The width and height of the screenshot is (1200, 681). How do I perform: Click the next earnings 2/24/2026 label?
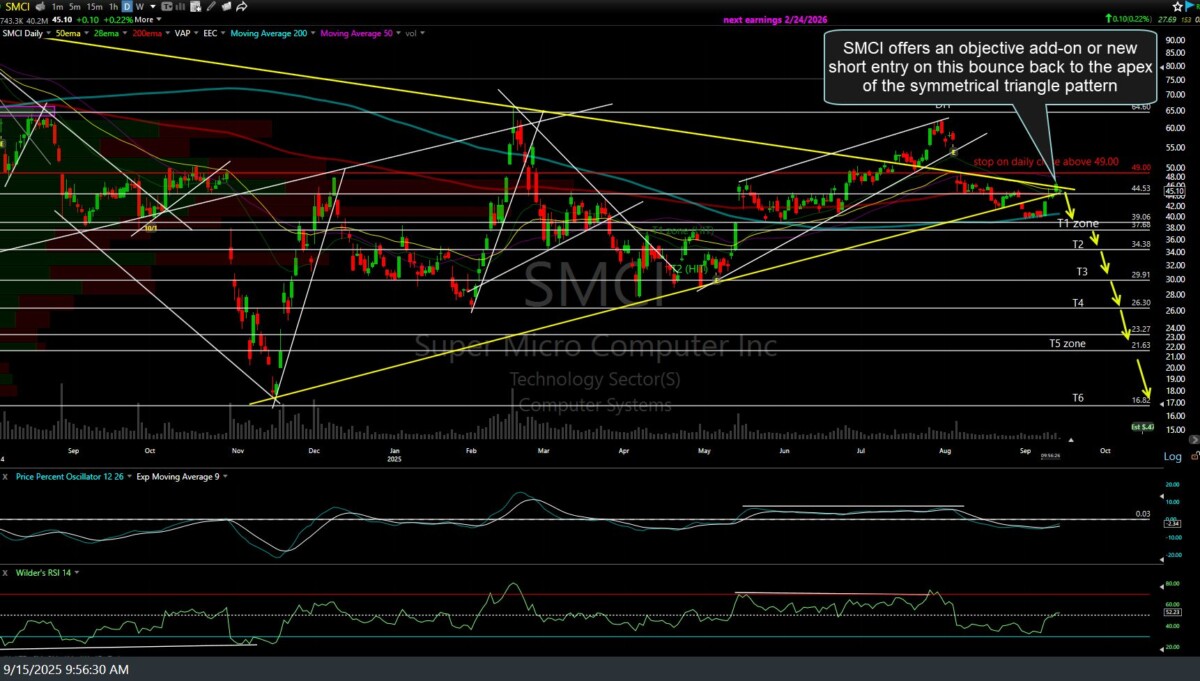pyautogui.click(x=775, y=19)
